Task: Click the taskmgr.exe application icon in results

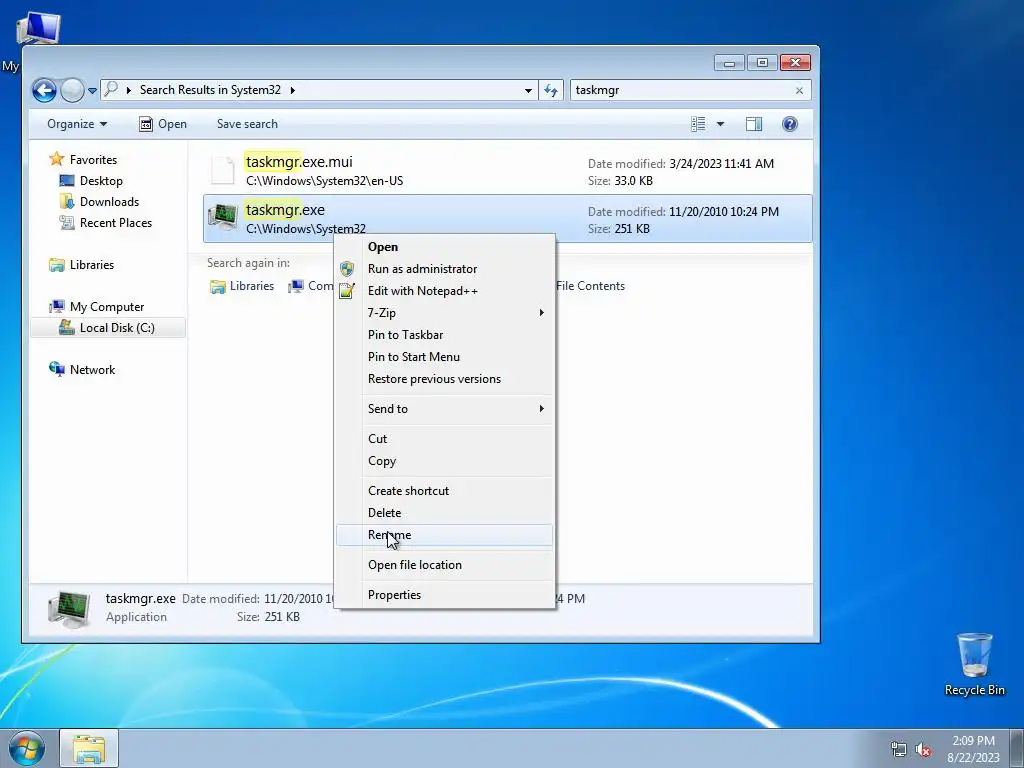Action: (x=223, y=217)
